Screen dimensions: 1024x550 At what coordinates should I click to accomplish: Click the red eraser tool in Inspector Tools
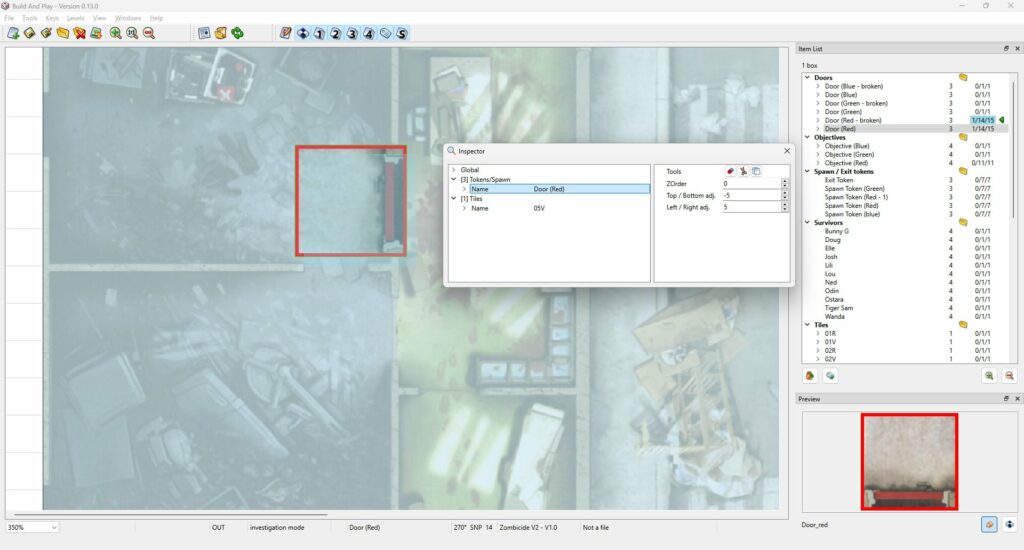[x=730, y=171]
